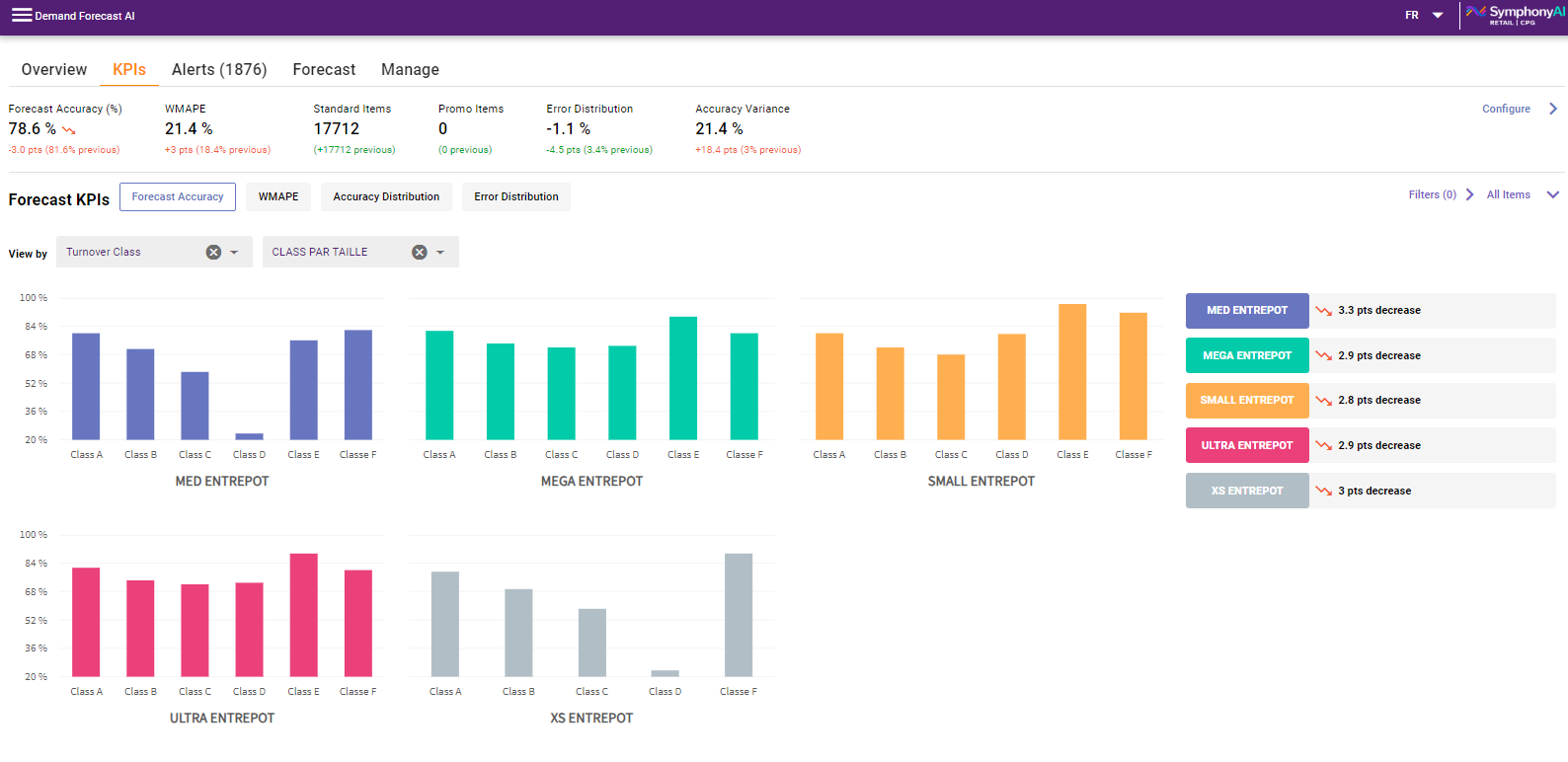The image size is (1568, 762).
Task: Click the MED ENTREPOT chart title
Action: (x=222, y=482)
